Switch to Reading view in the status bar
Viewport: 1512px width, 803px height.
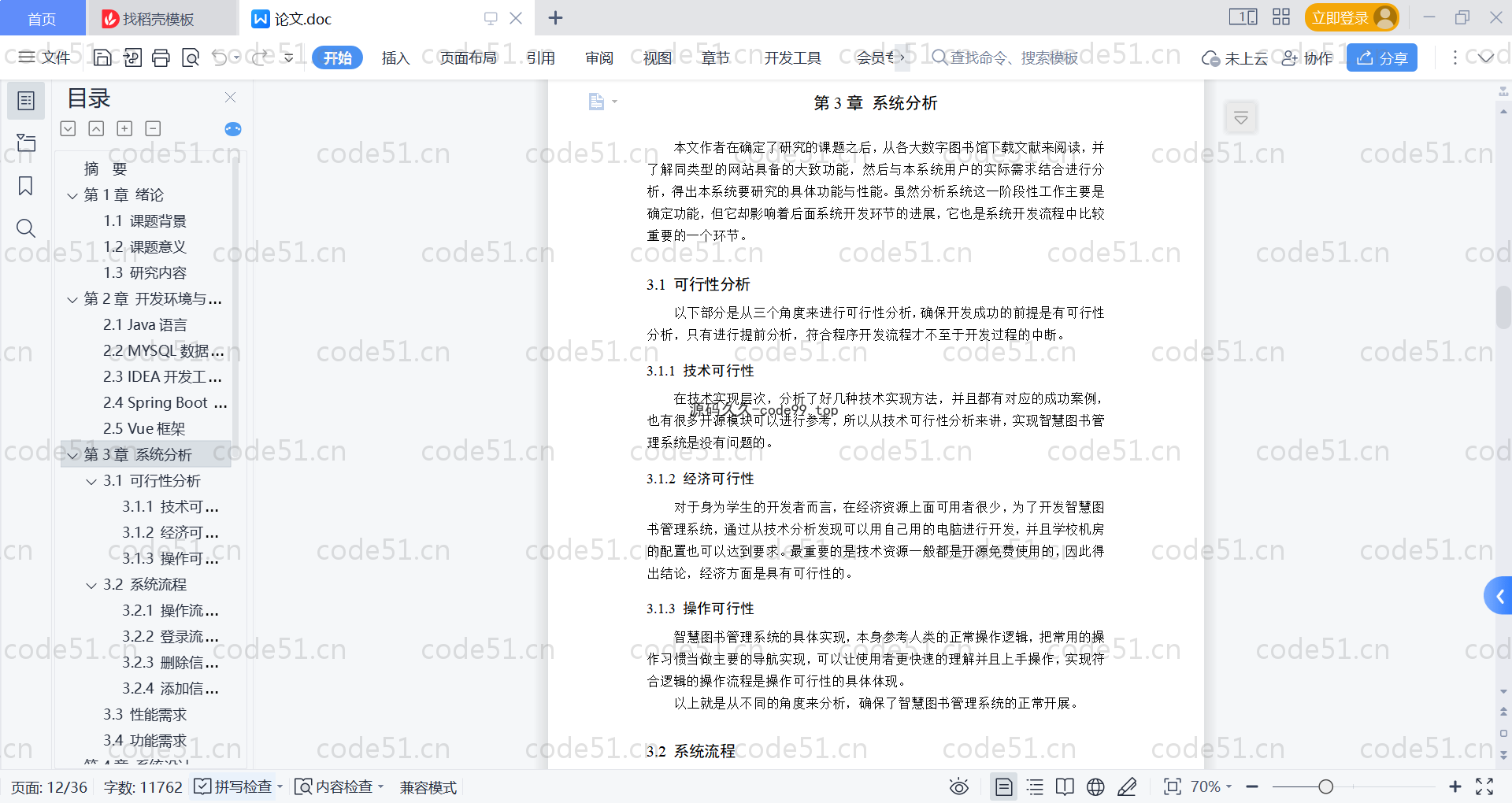click(1065, 786)
